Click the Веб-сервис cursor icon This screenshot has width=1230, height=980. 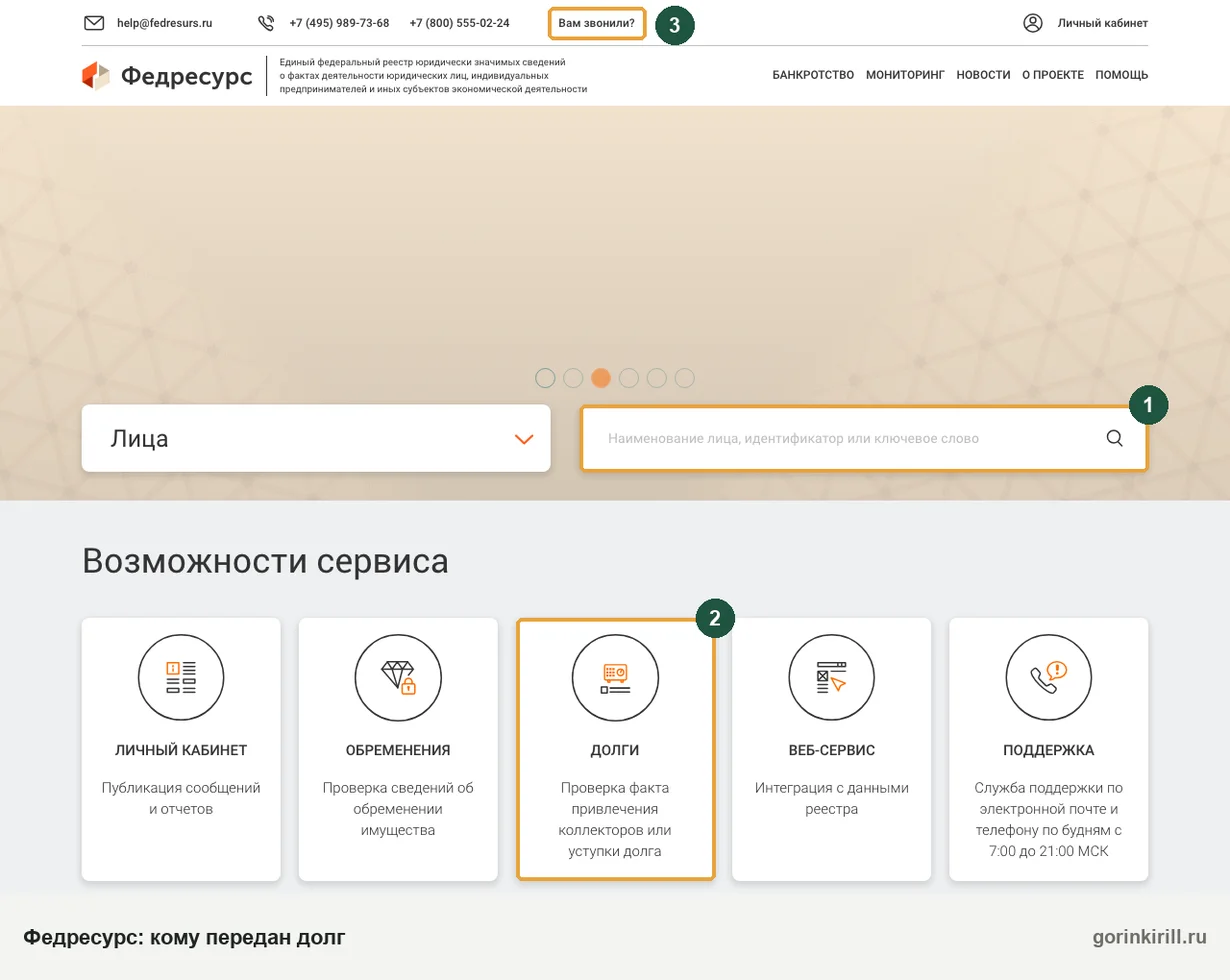click(832, 677)
